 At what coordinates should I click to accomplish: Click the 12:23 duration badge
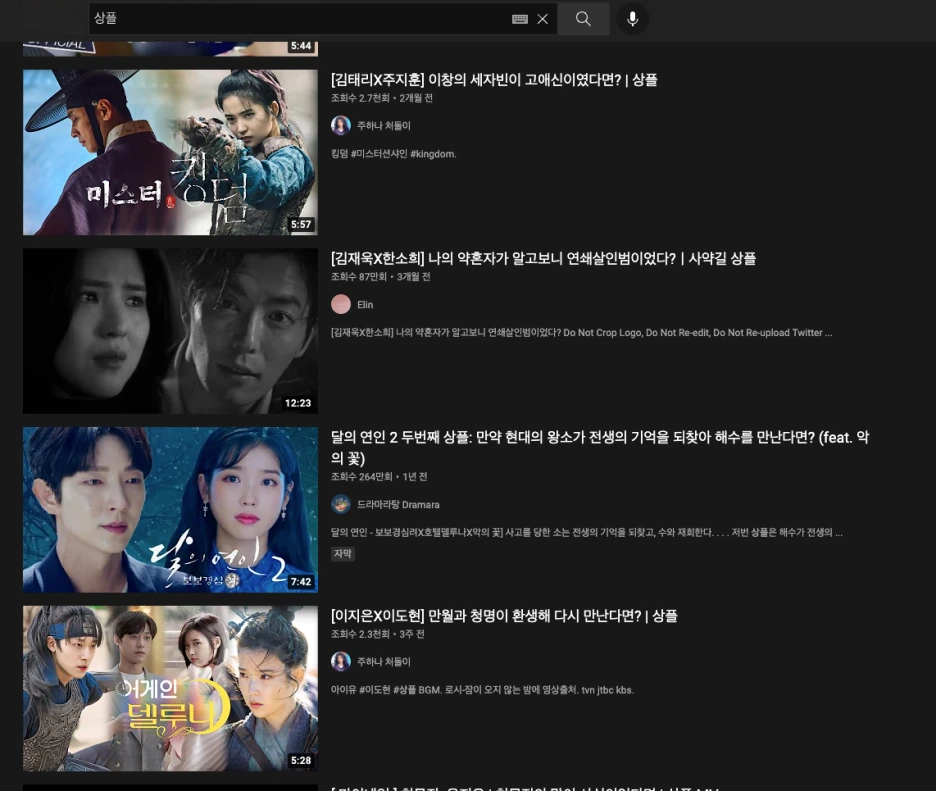pyautogui.click(x=298, y=403)
